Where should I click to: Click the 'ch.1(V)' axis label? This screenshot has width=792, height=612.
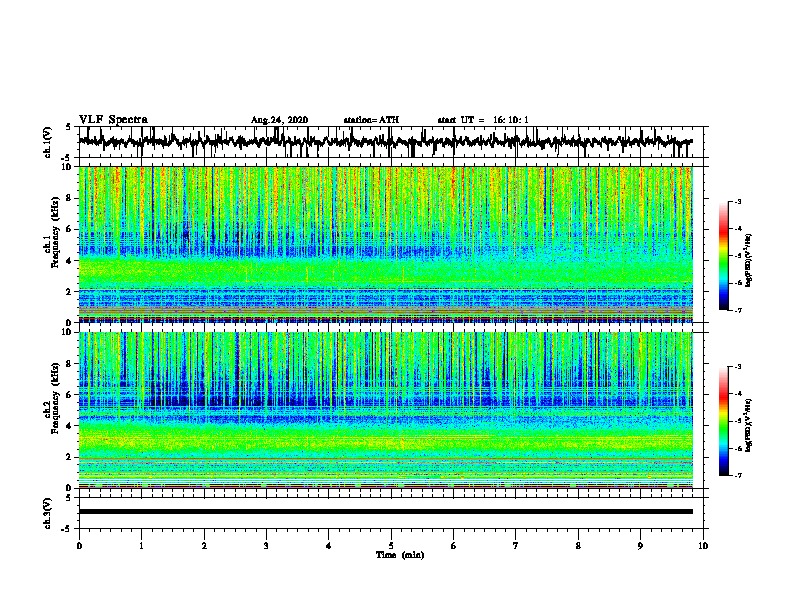[47, 142]
